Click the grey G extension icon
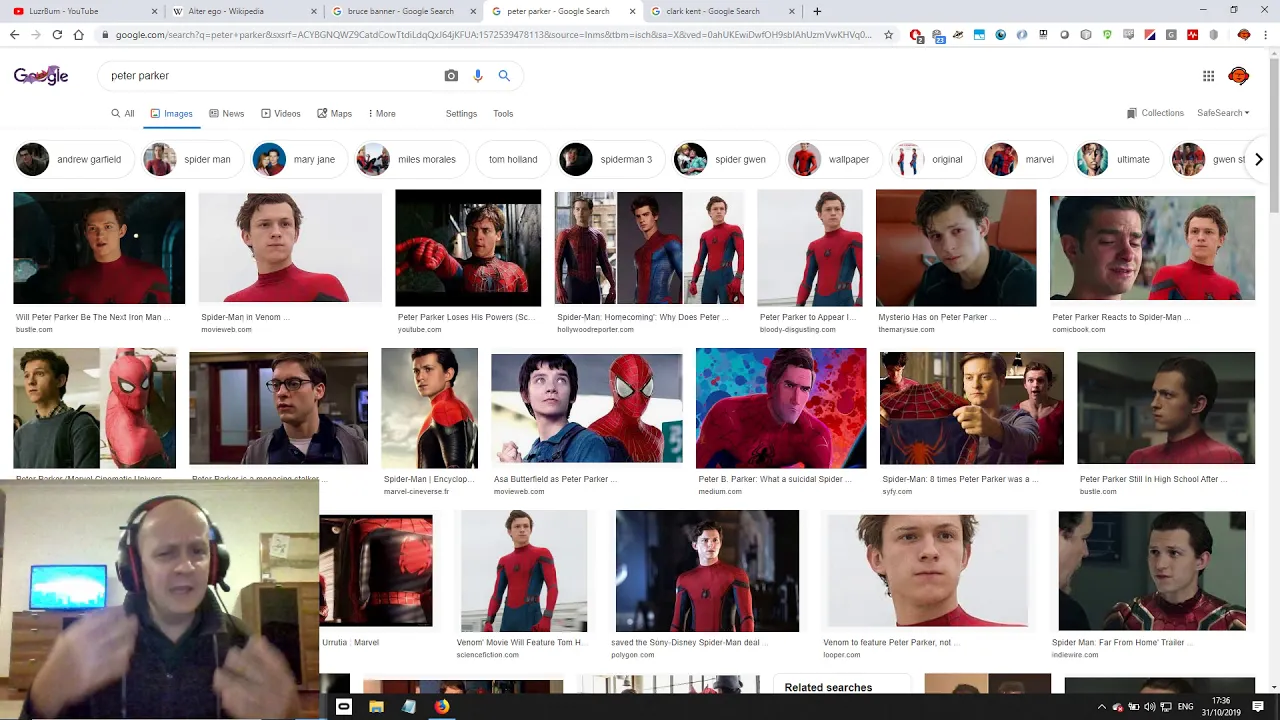This screenshot has height=720, width=1280. point(1171,35)
